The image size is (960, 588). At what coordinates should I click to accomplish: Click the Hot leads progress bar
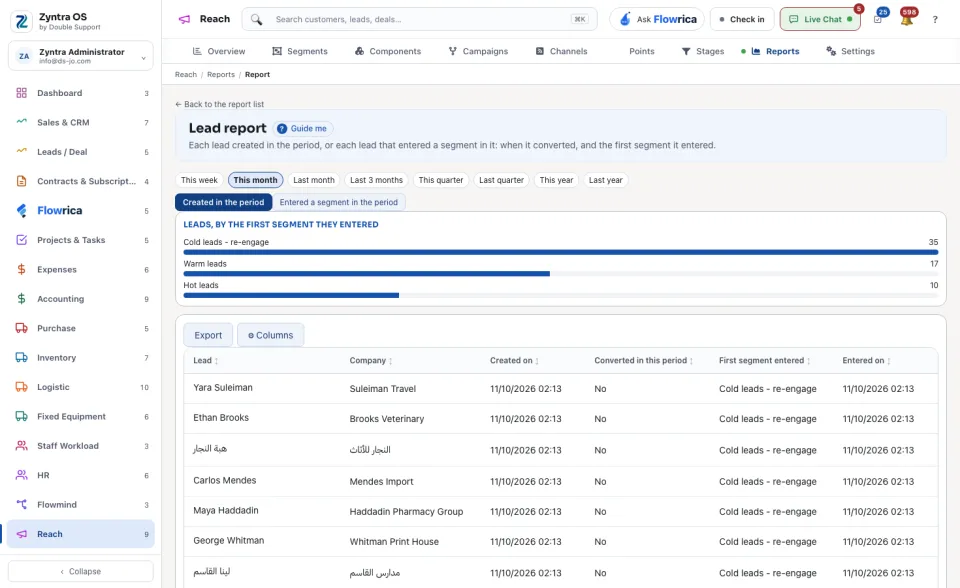tap(560, 295)
